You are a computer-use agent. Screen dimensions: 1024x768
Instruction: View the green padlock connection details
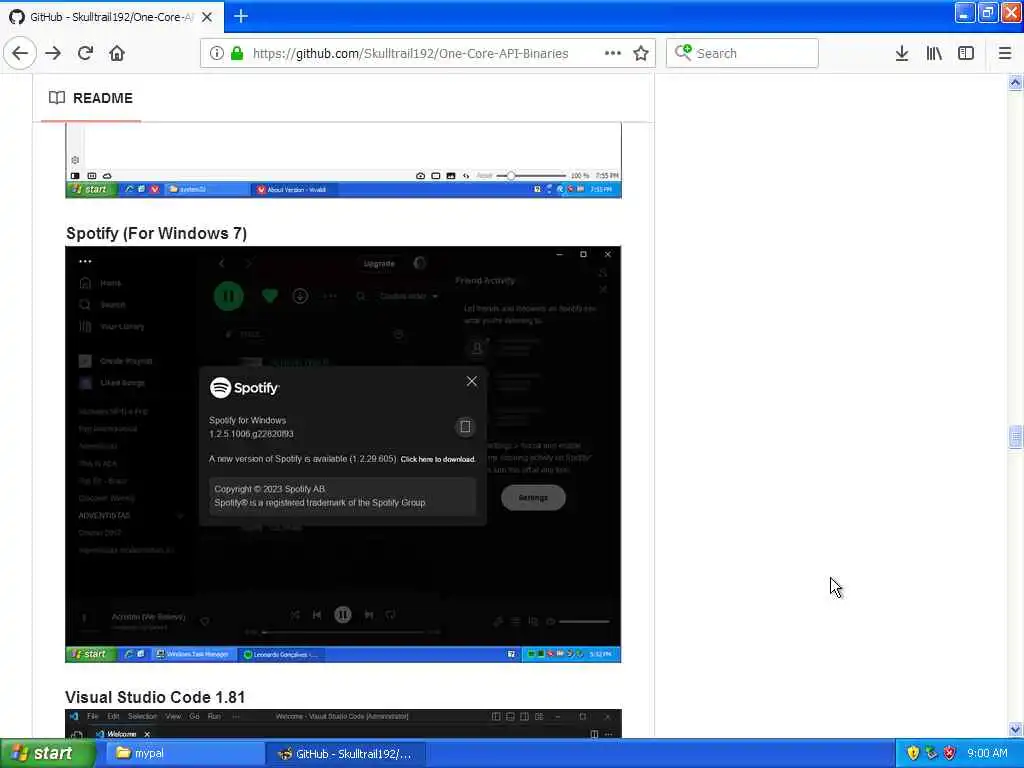(237, 53)
